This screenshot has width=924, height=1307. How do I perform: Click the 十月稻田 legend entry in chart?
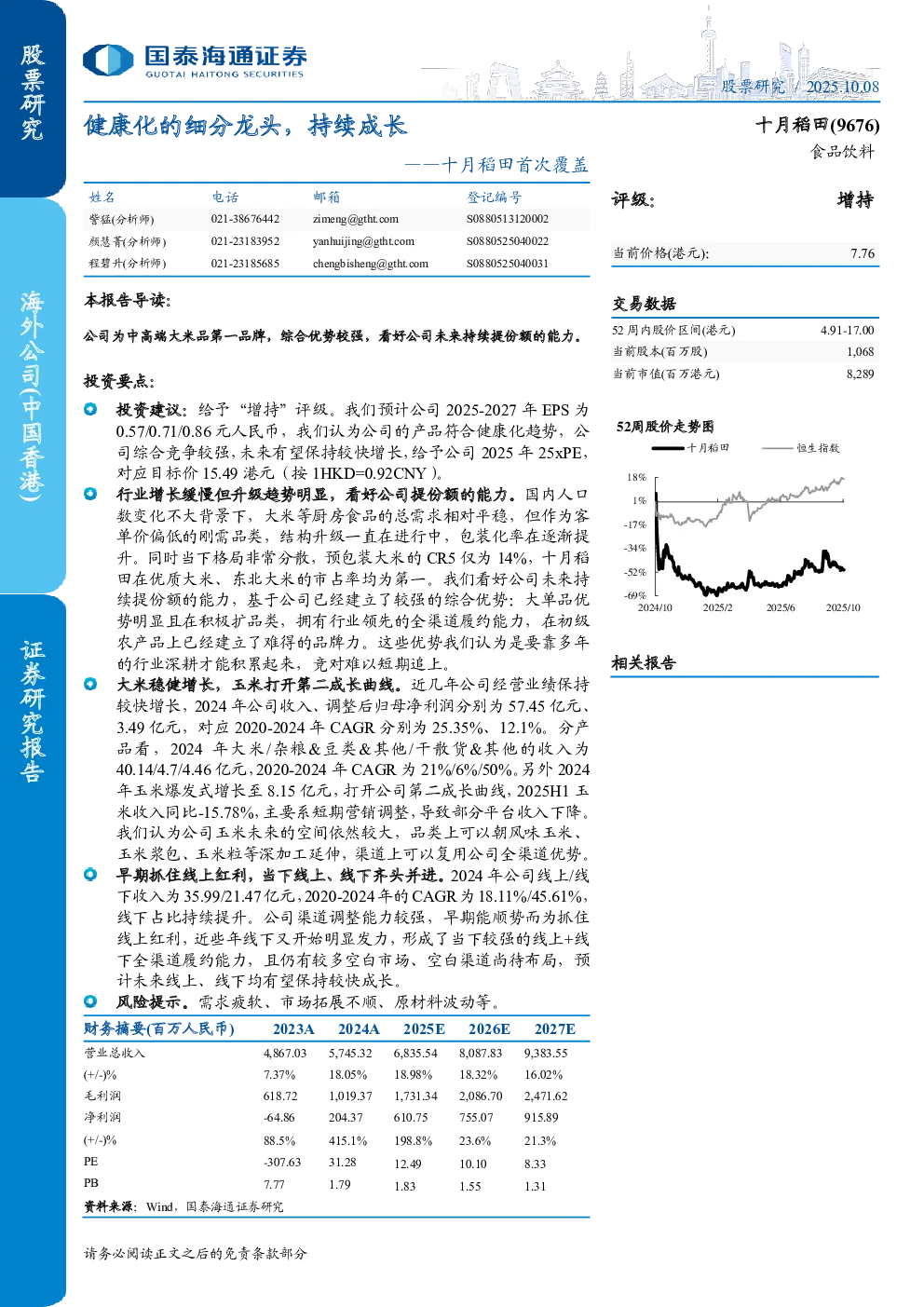click(690, 448)
